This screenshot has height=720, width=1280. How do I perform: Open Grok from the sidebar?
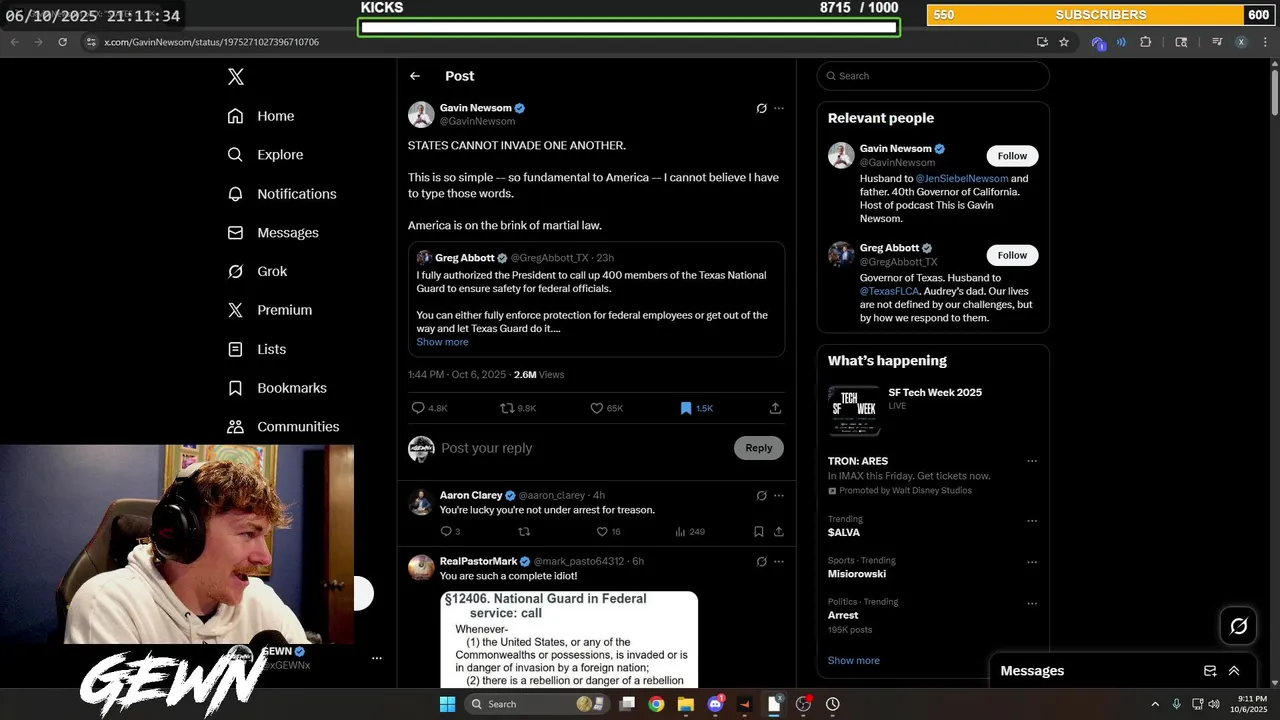(257, 272)
